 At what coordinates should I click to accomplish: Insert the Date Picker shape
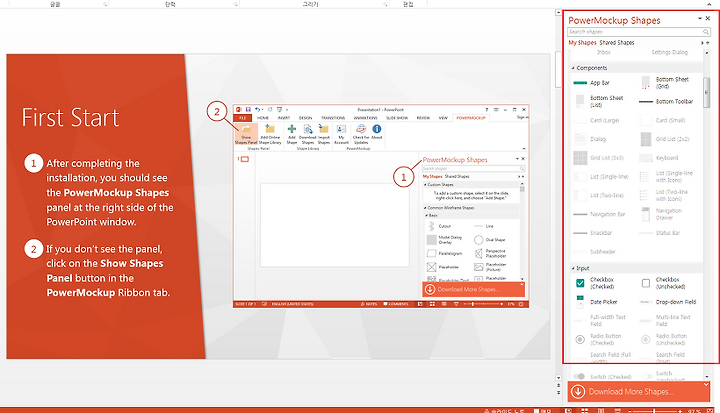point(596,302)
